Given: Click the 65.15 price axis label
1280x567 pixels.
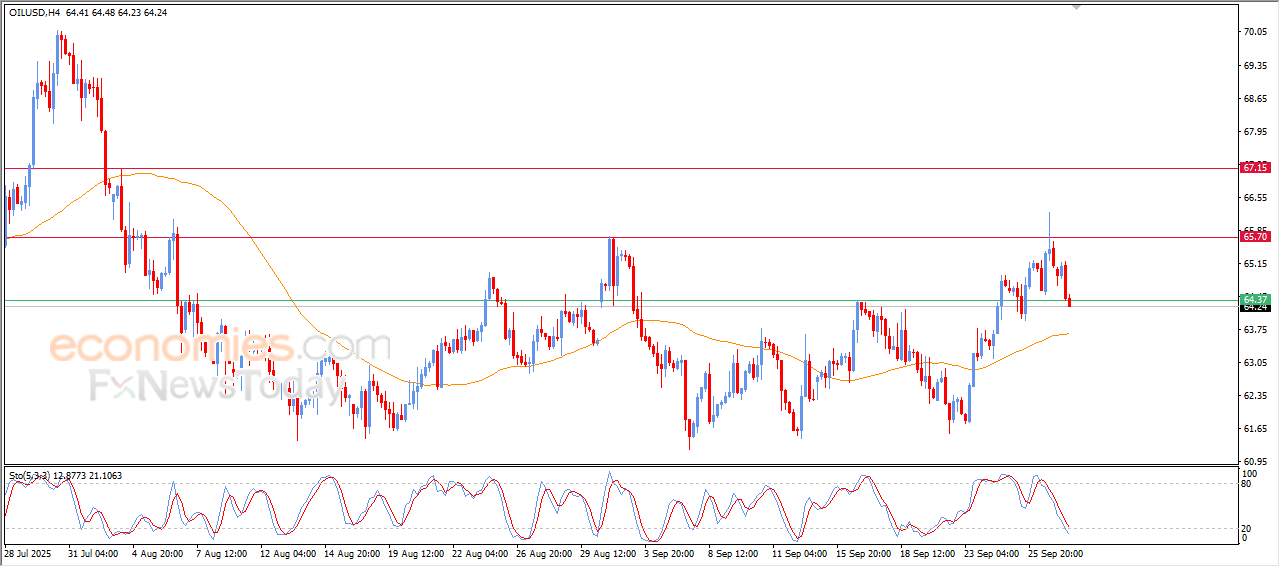Looking at the screenshot, I should (1255, 264).
